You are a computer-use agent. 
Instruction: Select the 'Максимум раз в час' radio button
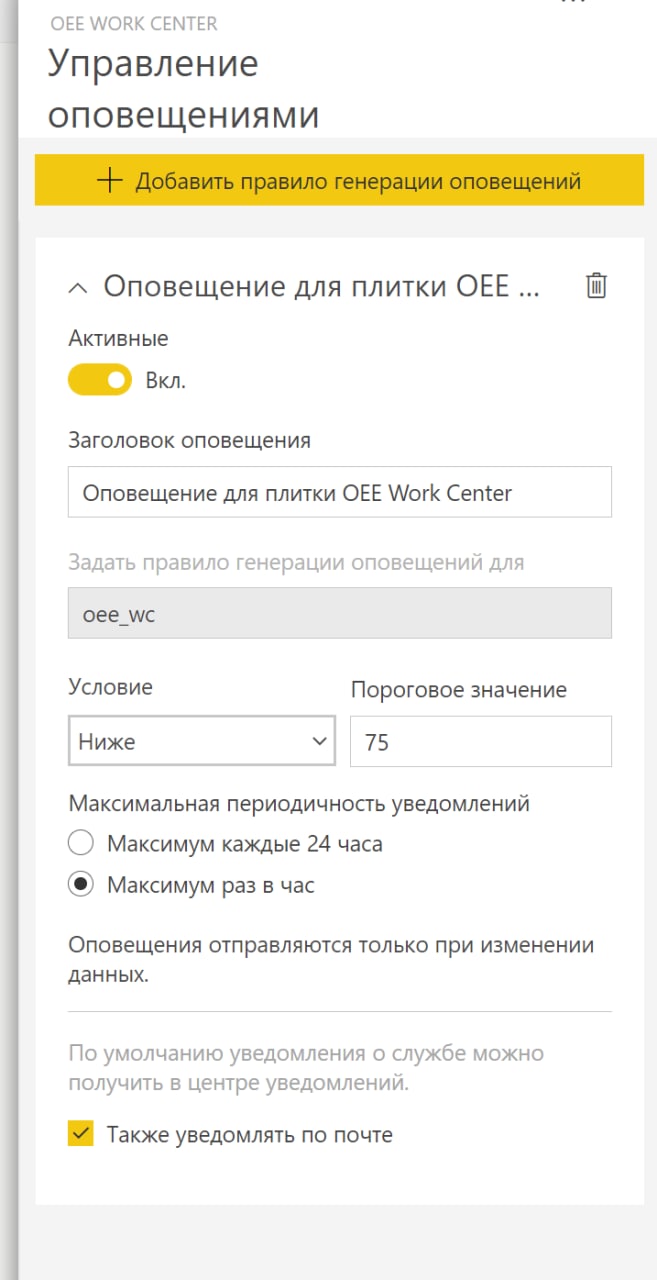(x=81, y=885)
